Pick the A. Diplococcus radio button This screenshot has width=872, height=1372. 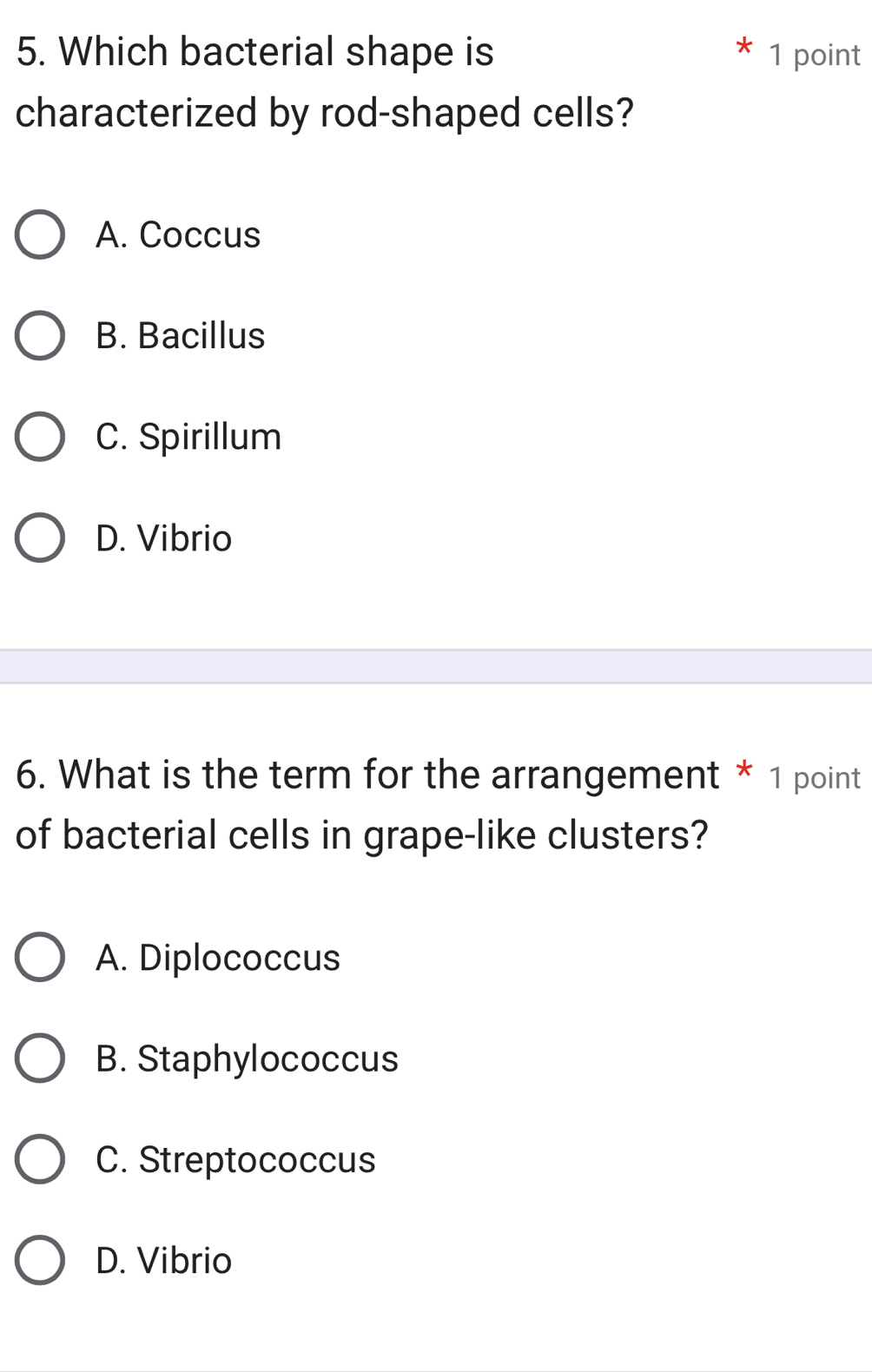click(x=40, y=958)
